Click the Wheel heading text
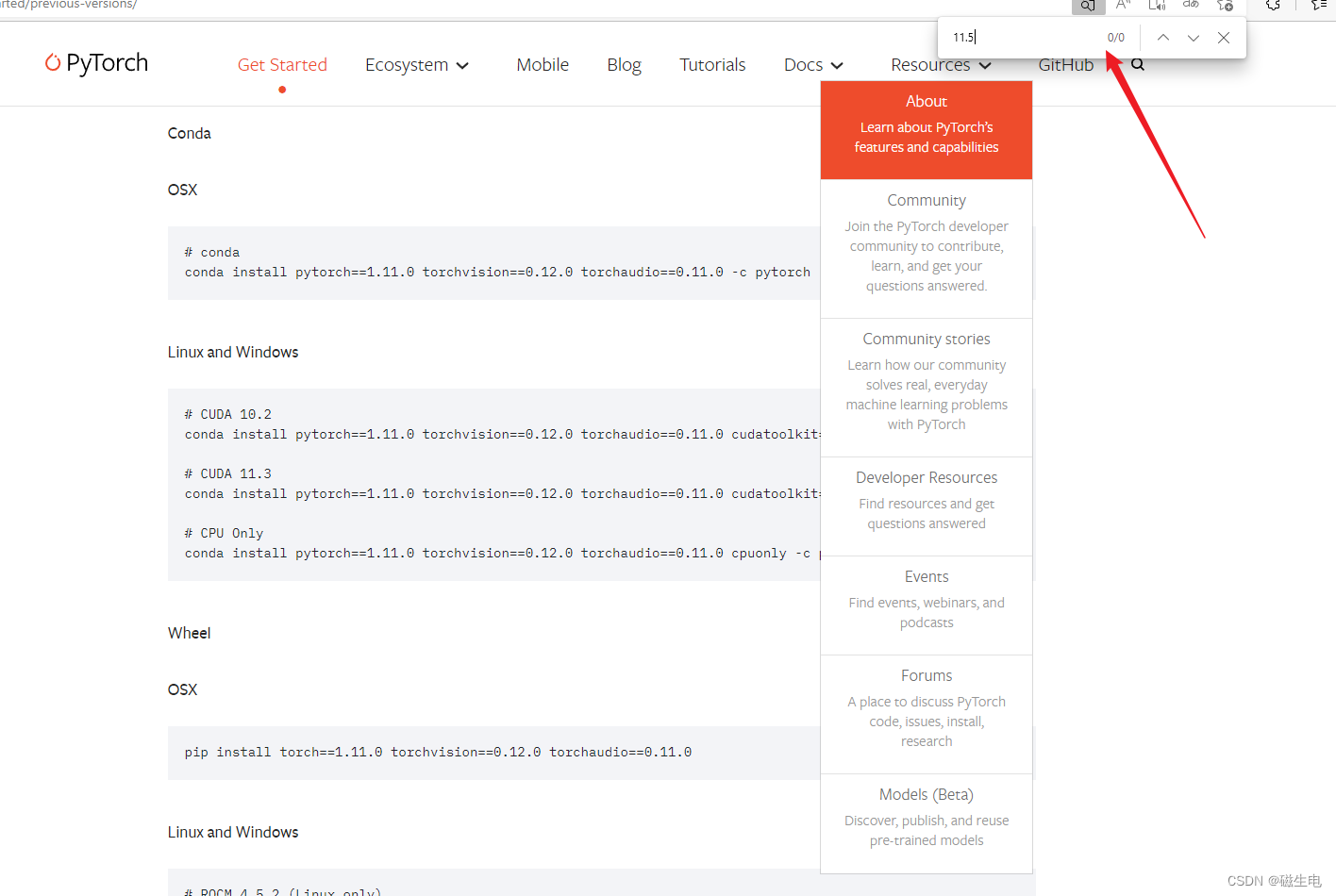This screenshot has width=1336, height=896. 189,633
